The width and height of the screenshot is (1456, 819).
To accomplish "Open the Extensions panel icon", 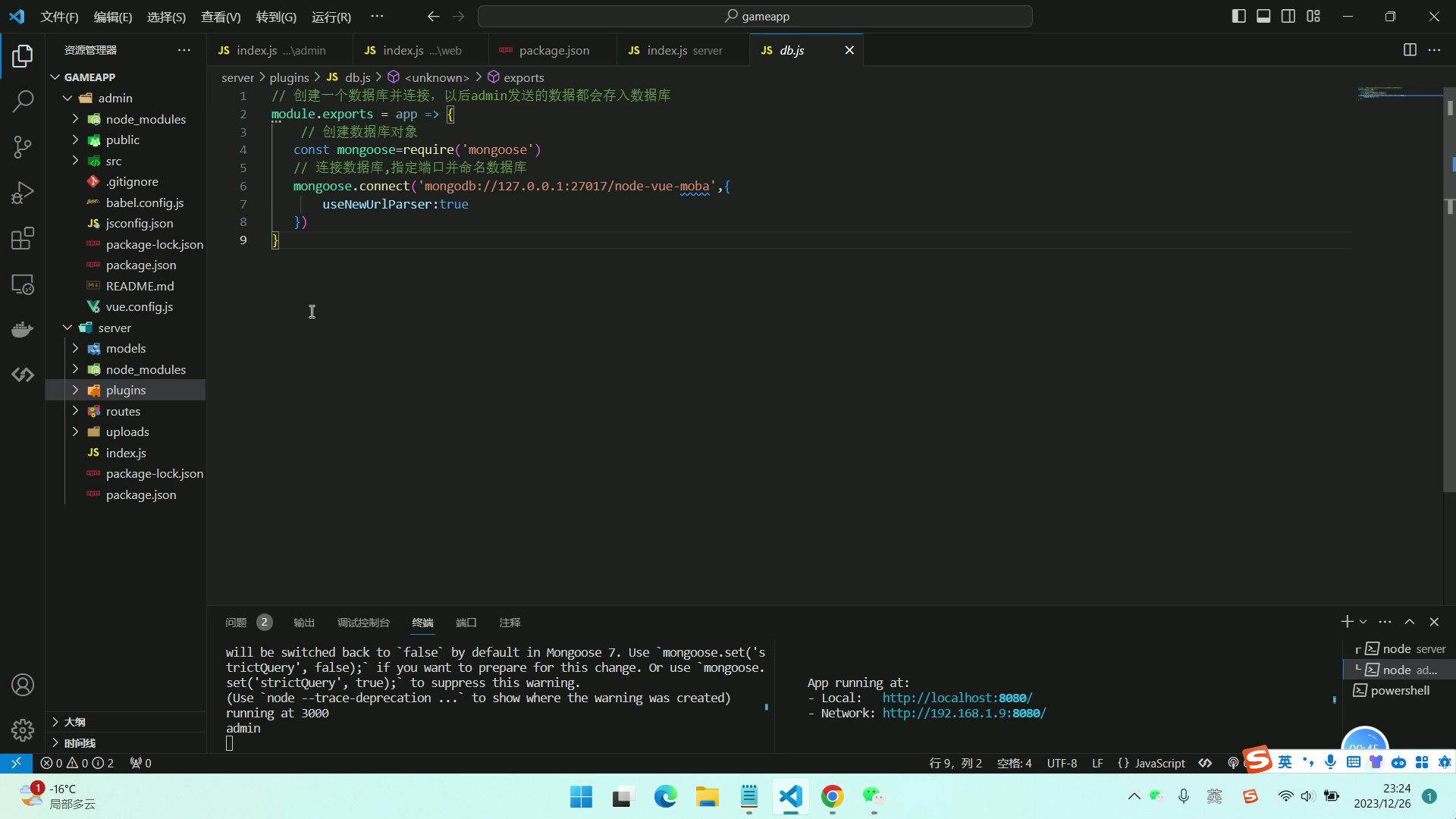I will (22, 239).
